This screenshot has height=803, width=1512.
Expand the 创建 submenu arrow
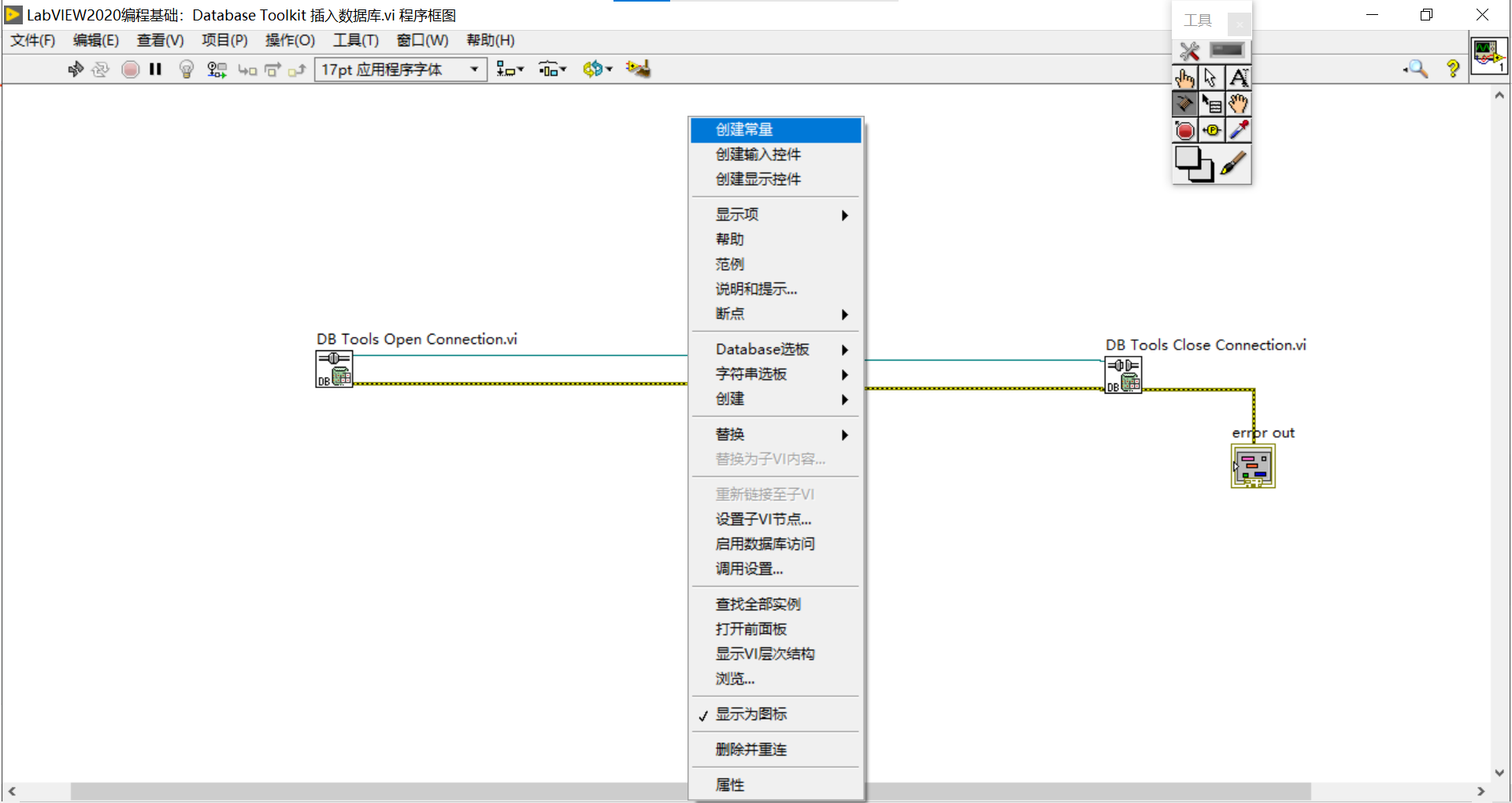coord(844,399)
